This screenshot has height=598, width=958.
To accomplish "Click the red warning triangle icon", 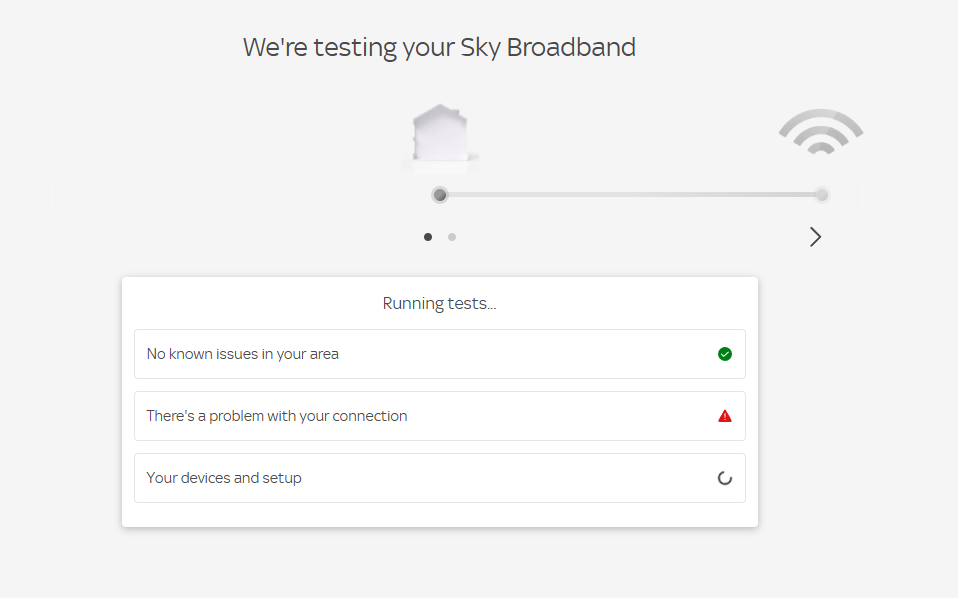I will pyautogui.click(x=725, y=416).
